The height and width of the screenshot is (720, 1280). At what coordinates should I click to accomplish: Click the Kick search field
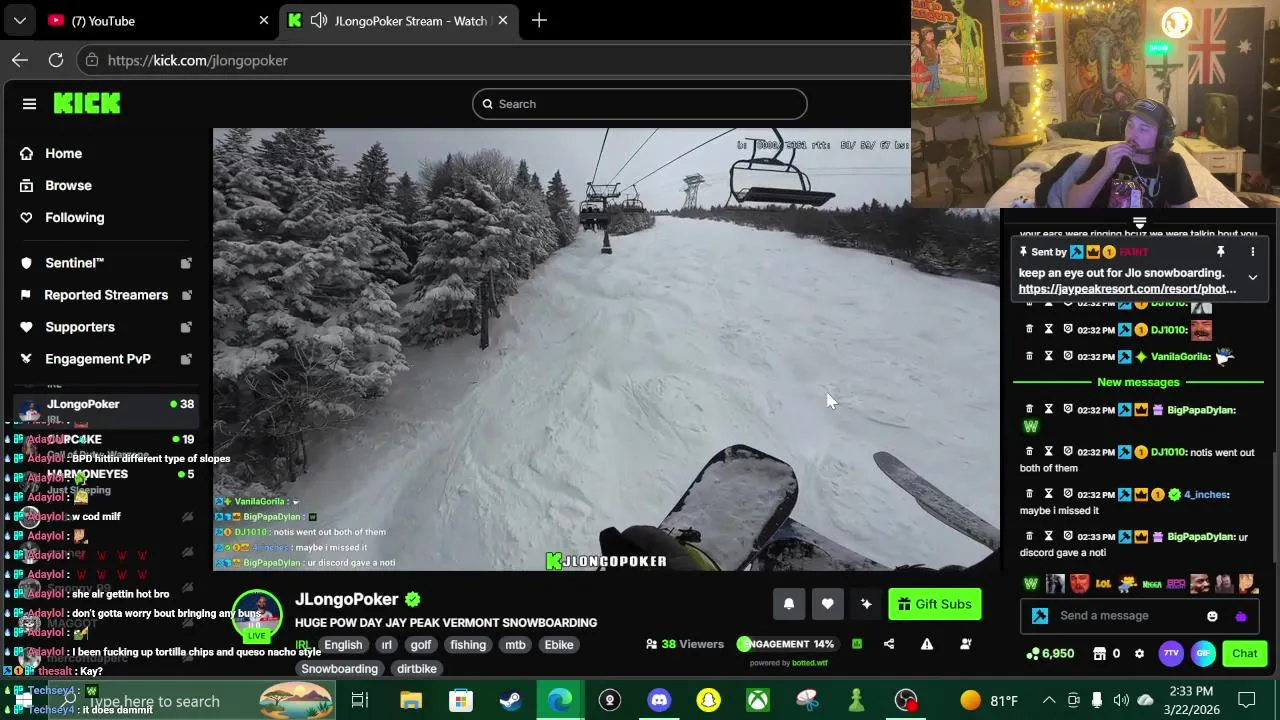click(640, 104)
